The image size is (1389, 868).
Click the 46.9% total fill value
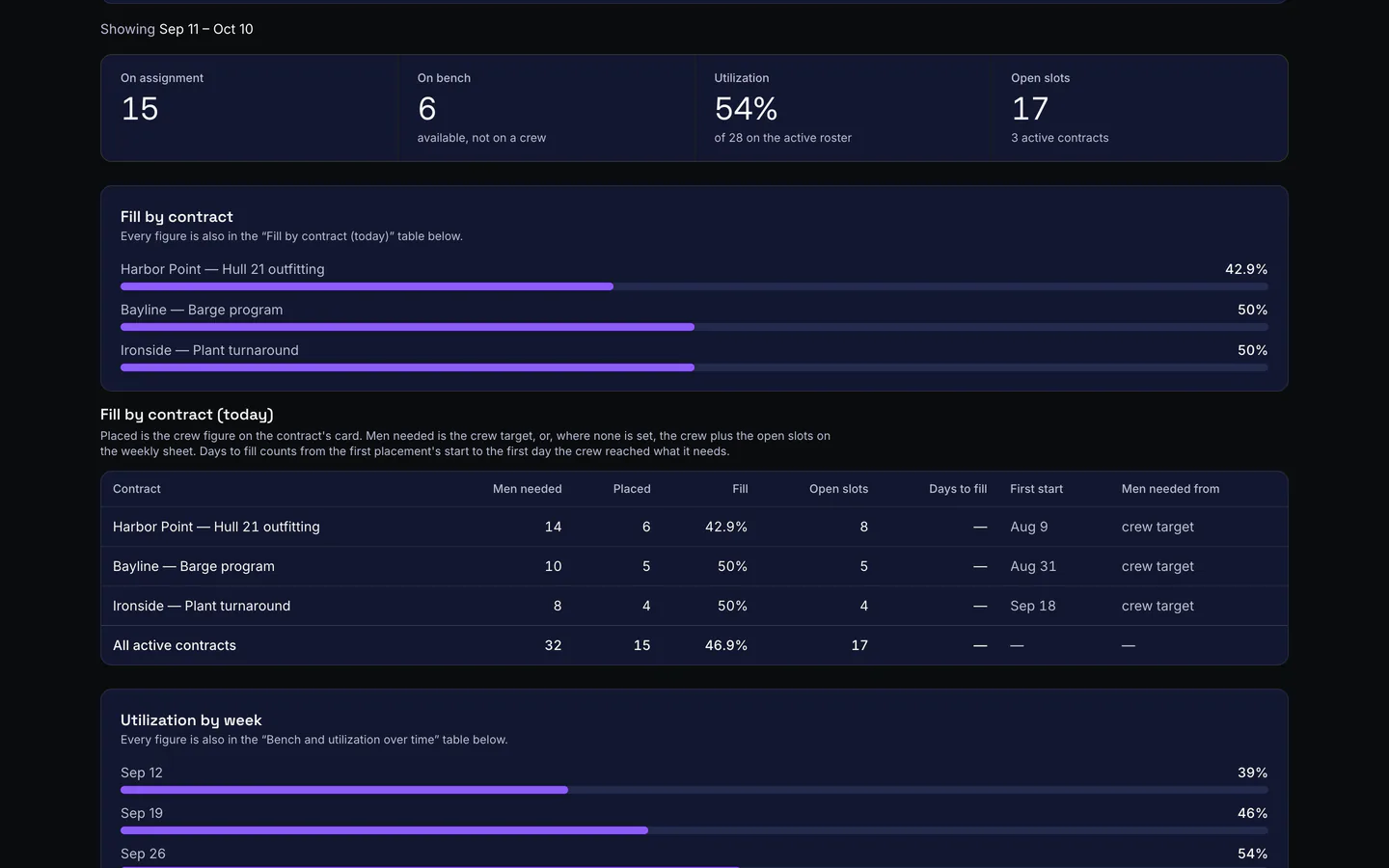(x=726, y=645)
